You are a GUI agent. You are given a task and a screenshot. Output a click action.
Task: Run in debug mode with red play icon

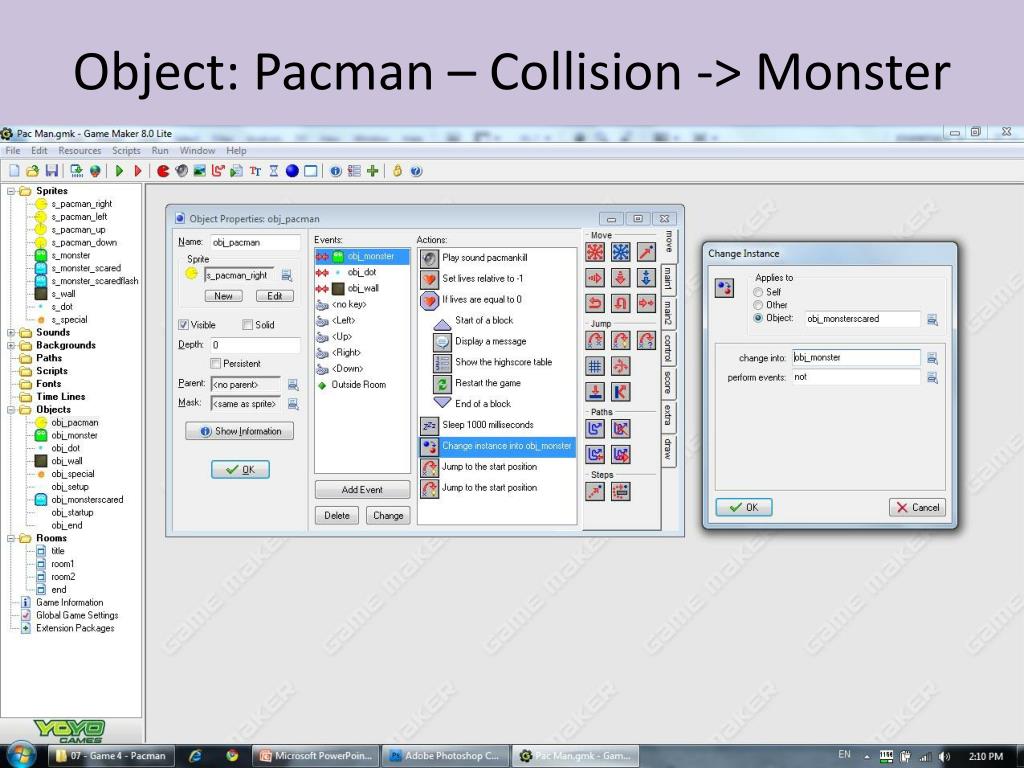click(138, 171)
